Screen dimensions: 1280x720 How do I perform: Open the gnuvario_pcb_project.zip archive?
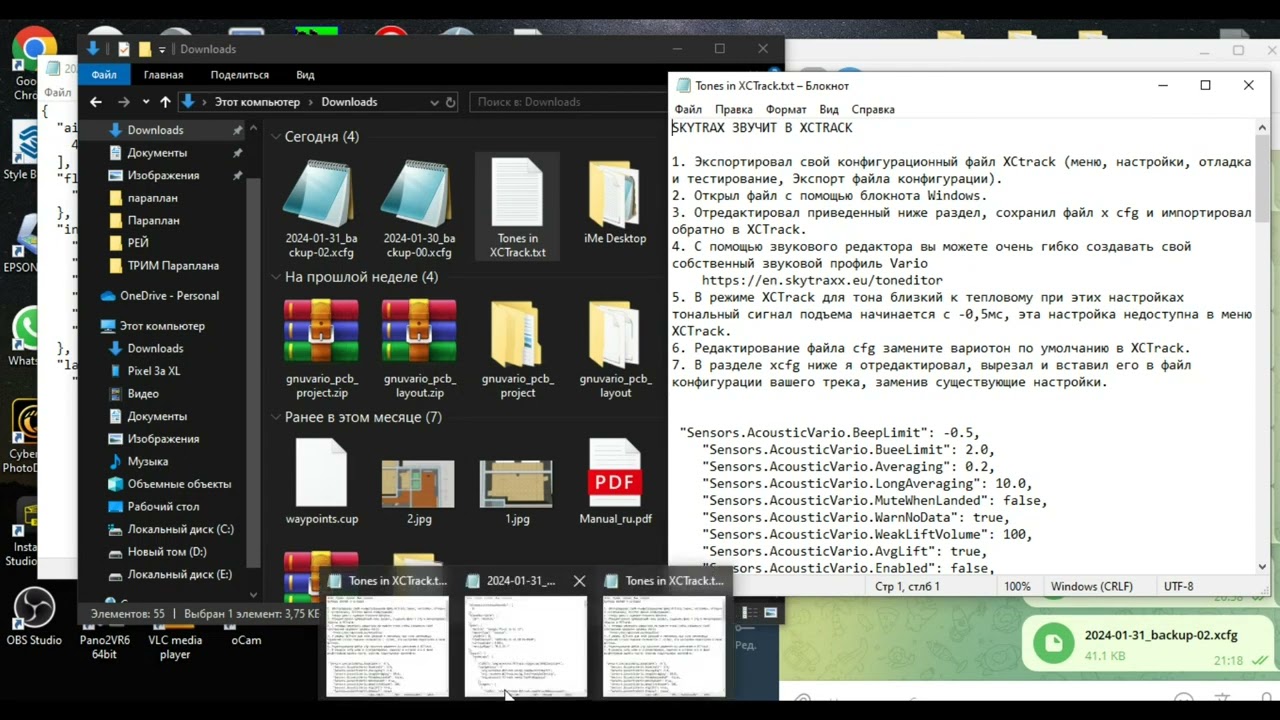click(x=321, y=348)
